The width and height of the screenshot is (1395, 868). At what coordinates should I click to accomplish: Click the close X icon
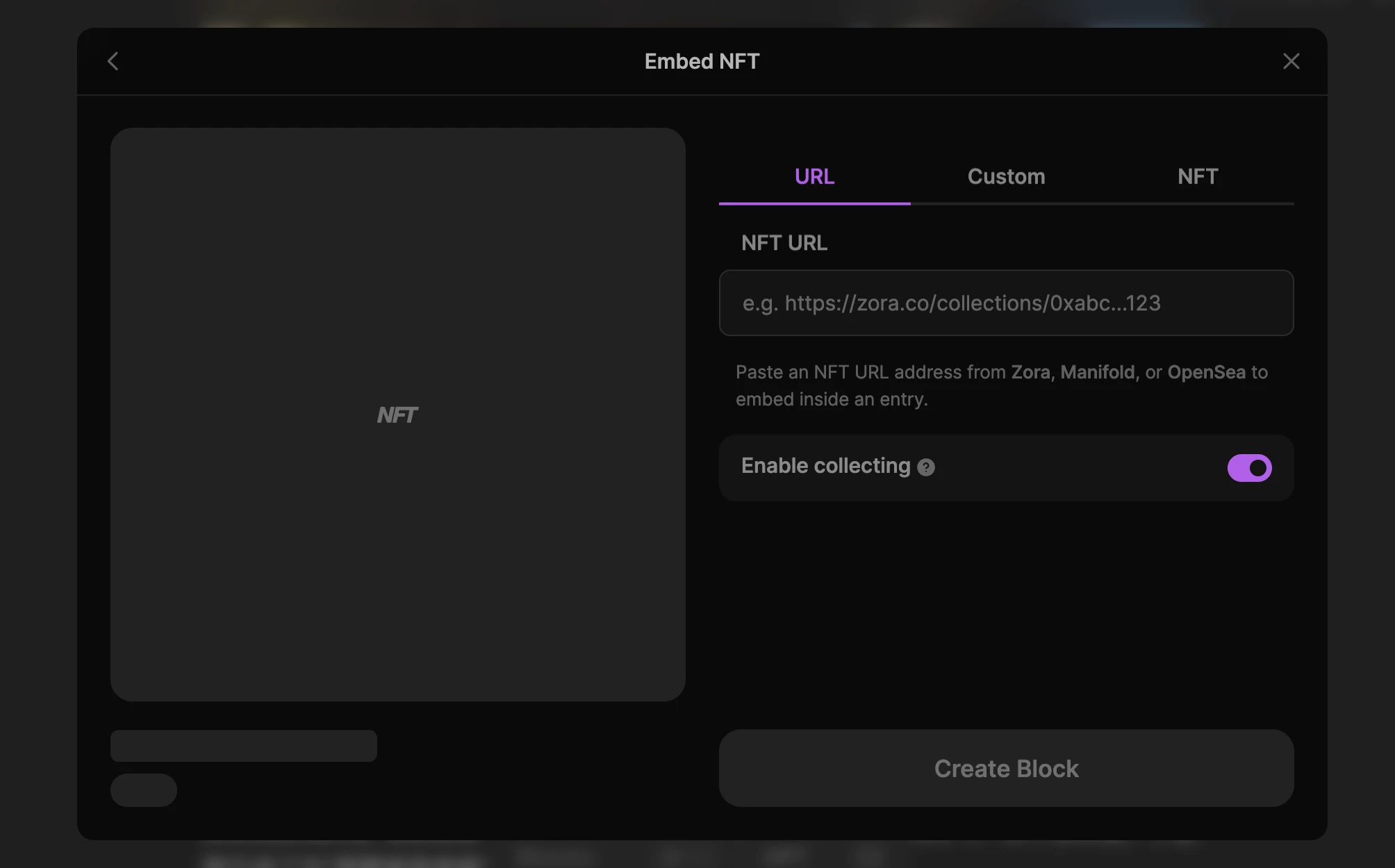[x=1290, y=61]
